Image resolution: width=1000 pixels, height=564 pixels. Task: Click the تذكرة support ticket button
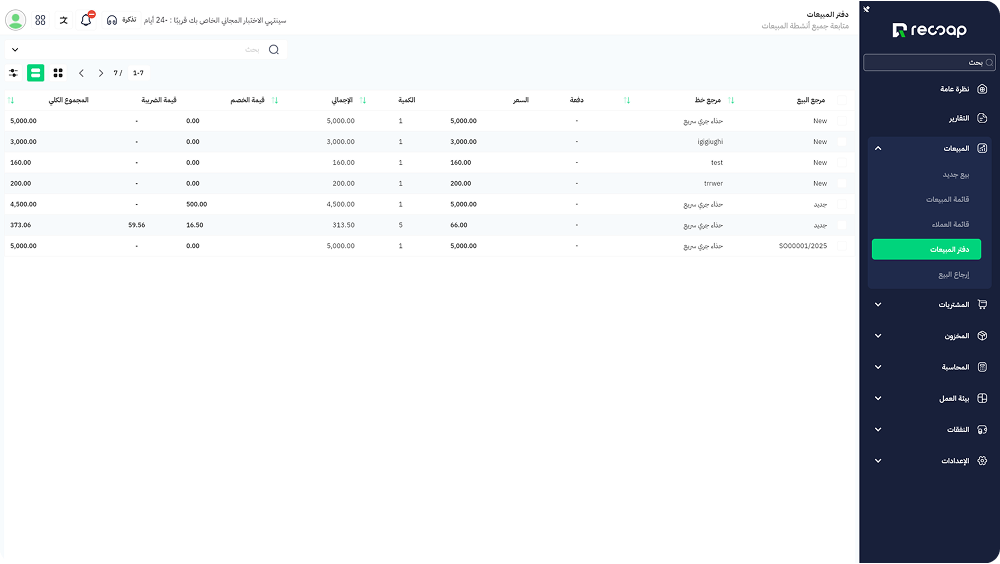pos(121,20)
